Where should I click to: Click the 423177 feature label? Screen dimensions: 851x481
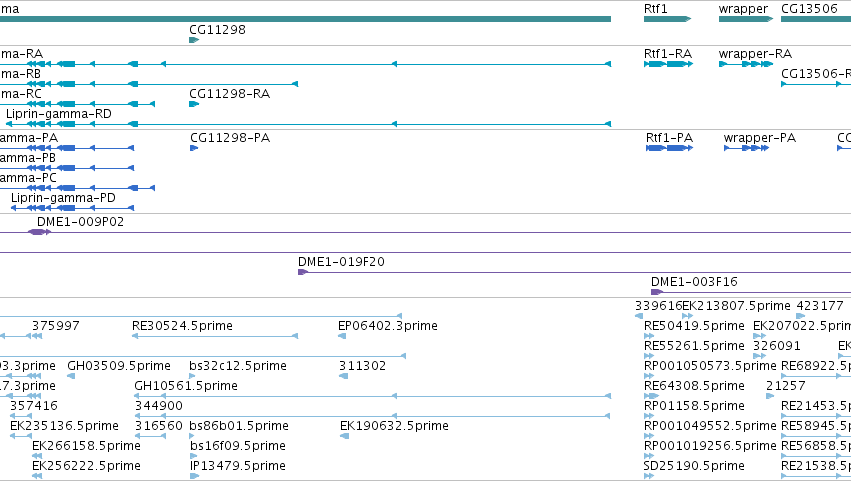click(x=820, y=306)
